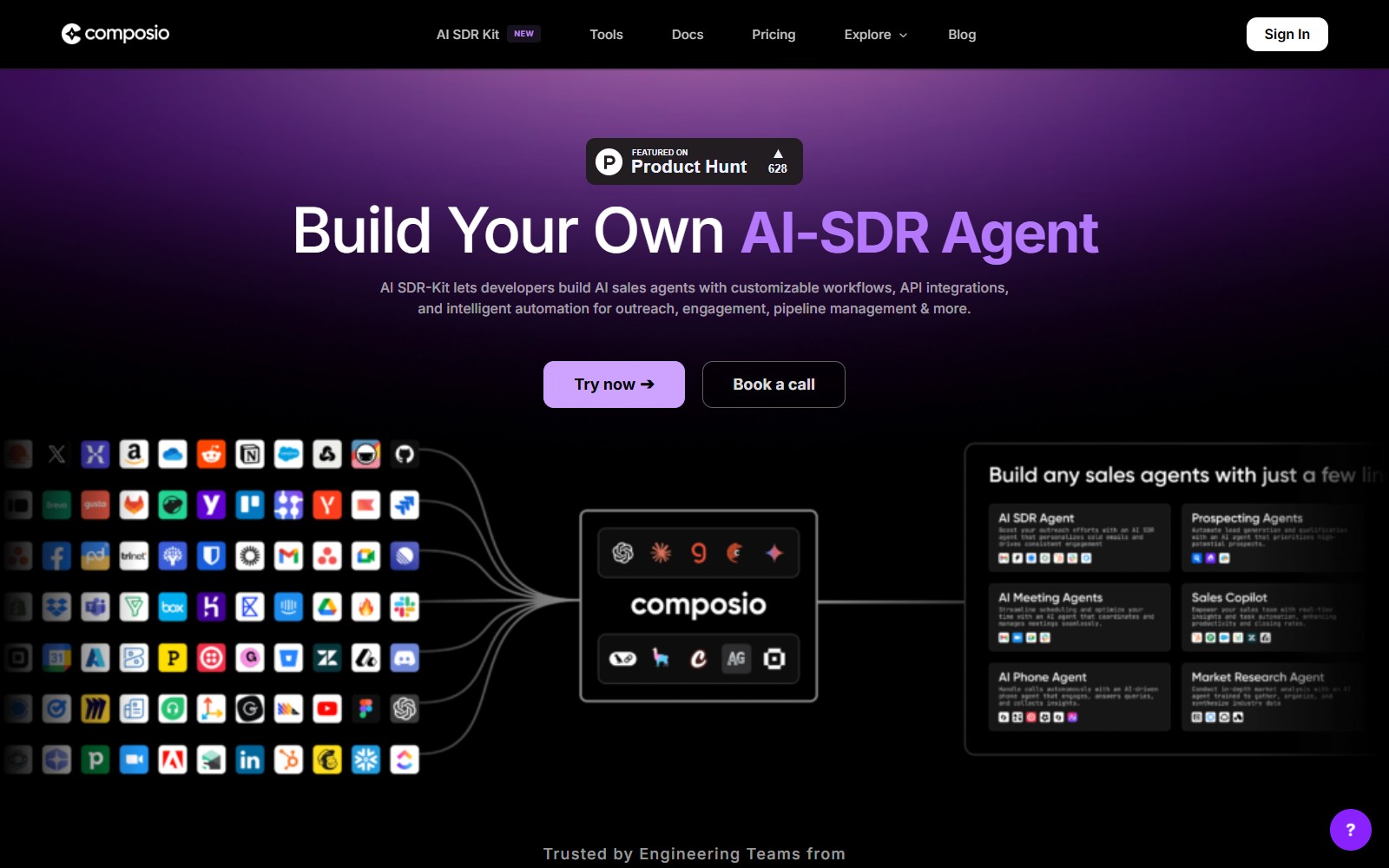Open the purple help question-mark button
The height and width of the screenshot is (868, 1389).
1350,830
